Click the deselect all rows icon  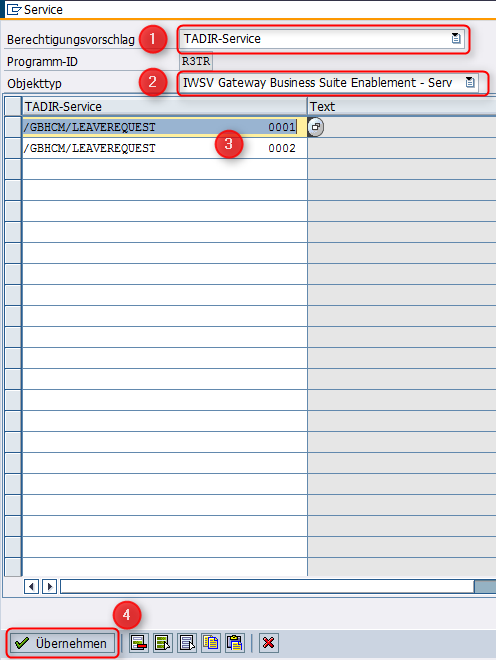click(187, 643)
